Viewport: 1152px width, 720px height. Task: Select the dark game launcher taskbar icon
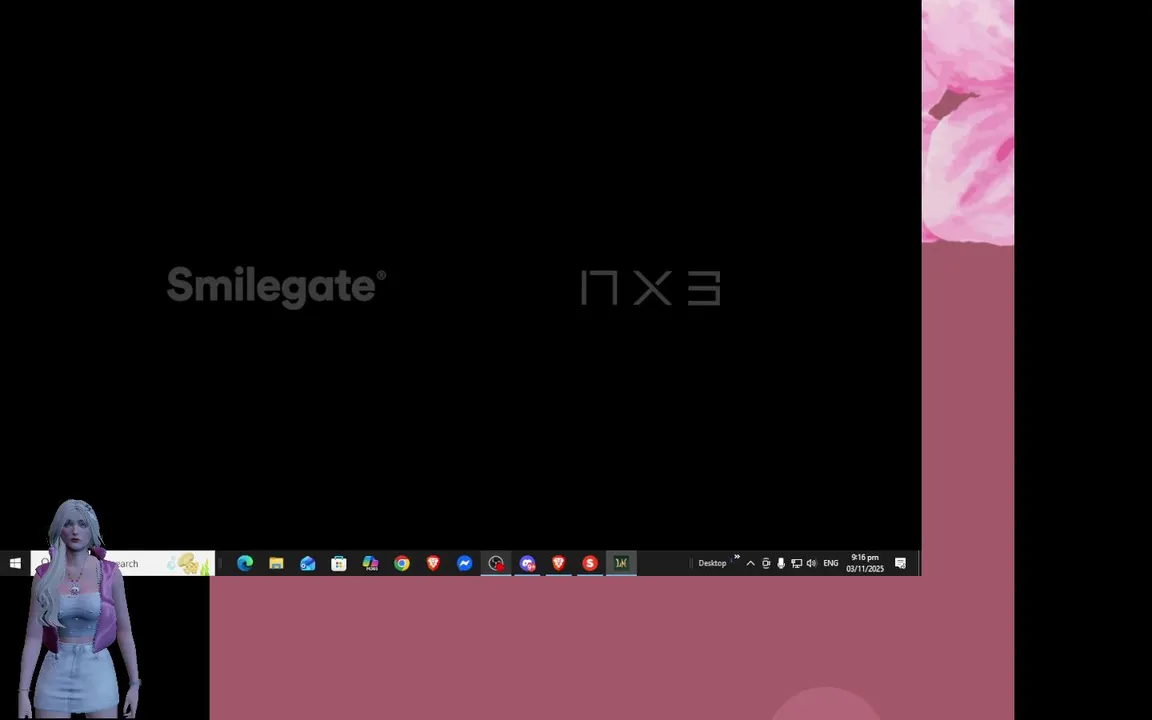point(621,564)
